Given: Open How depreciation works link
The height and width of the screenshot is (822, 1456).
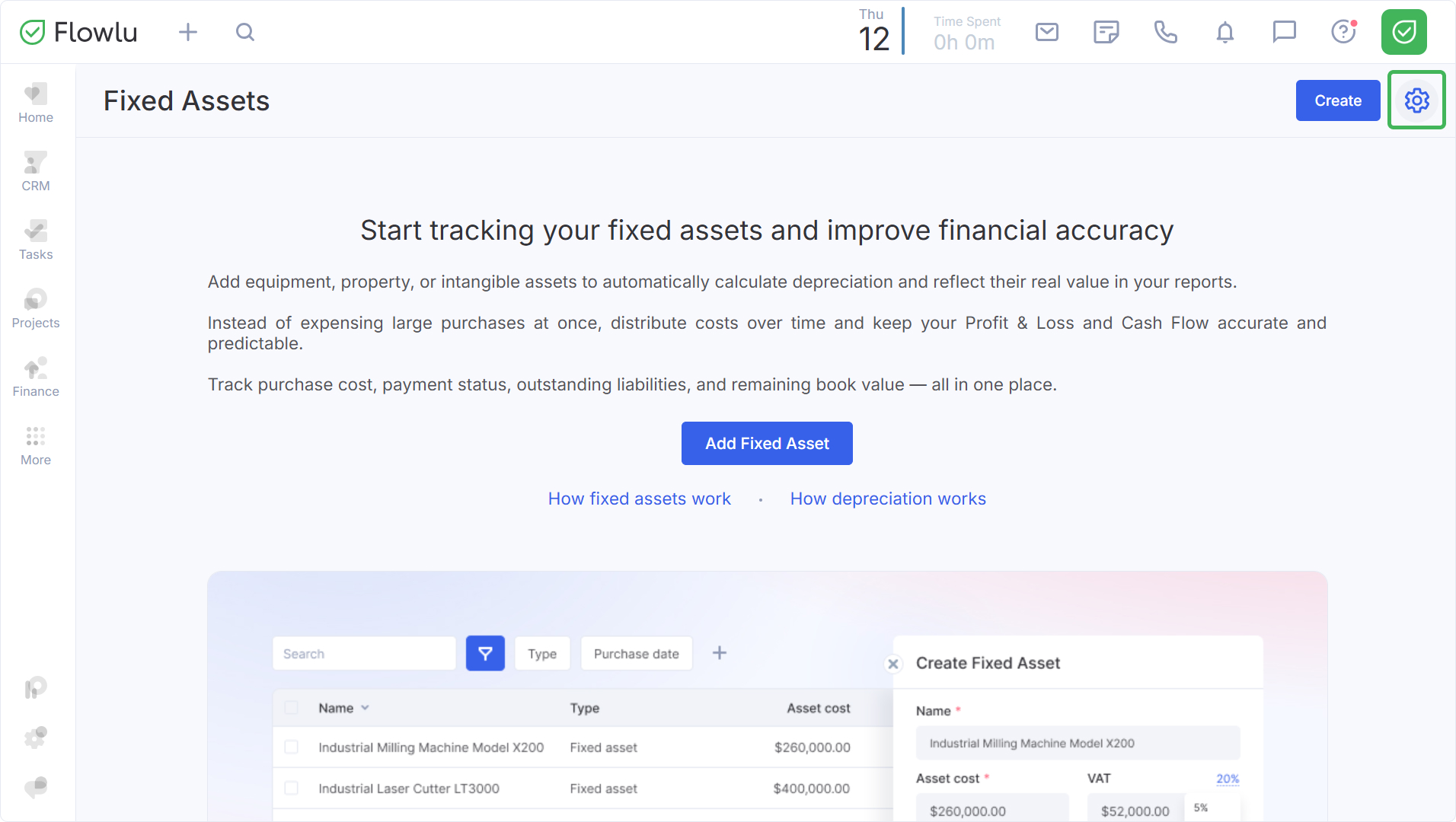Looking at the screenshot, I should coord(888,499).
